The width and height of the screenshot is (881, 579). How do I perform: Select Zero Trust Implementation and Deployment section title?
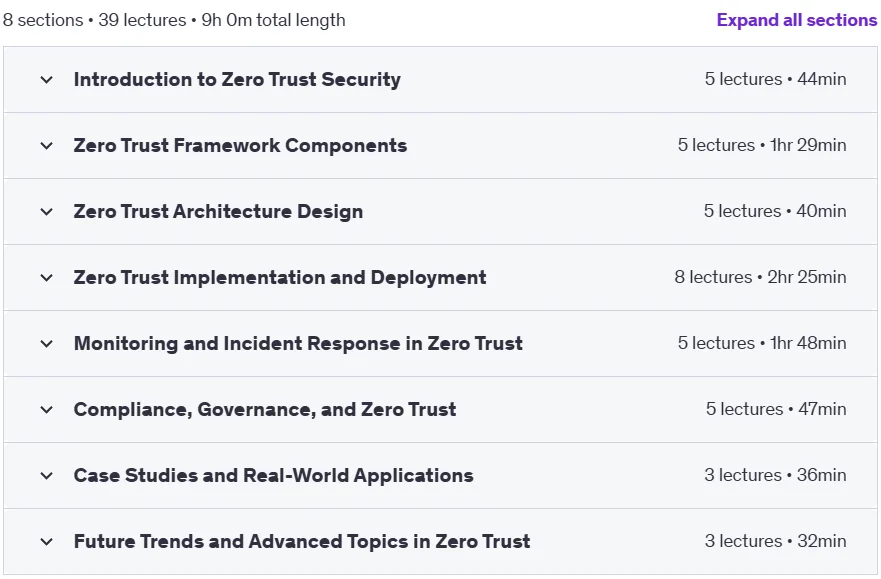[280, 277]
